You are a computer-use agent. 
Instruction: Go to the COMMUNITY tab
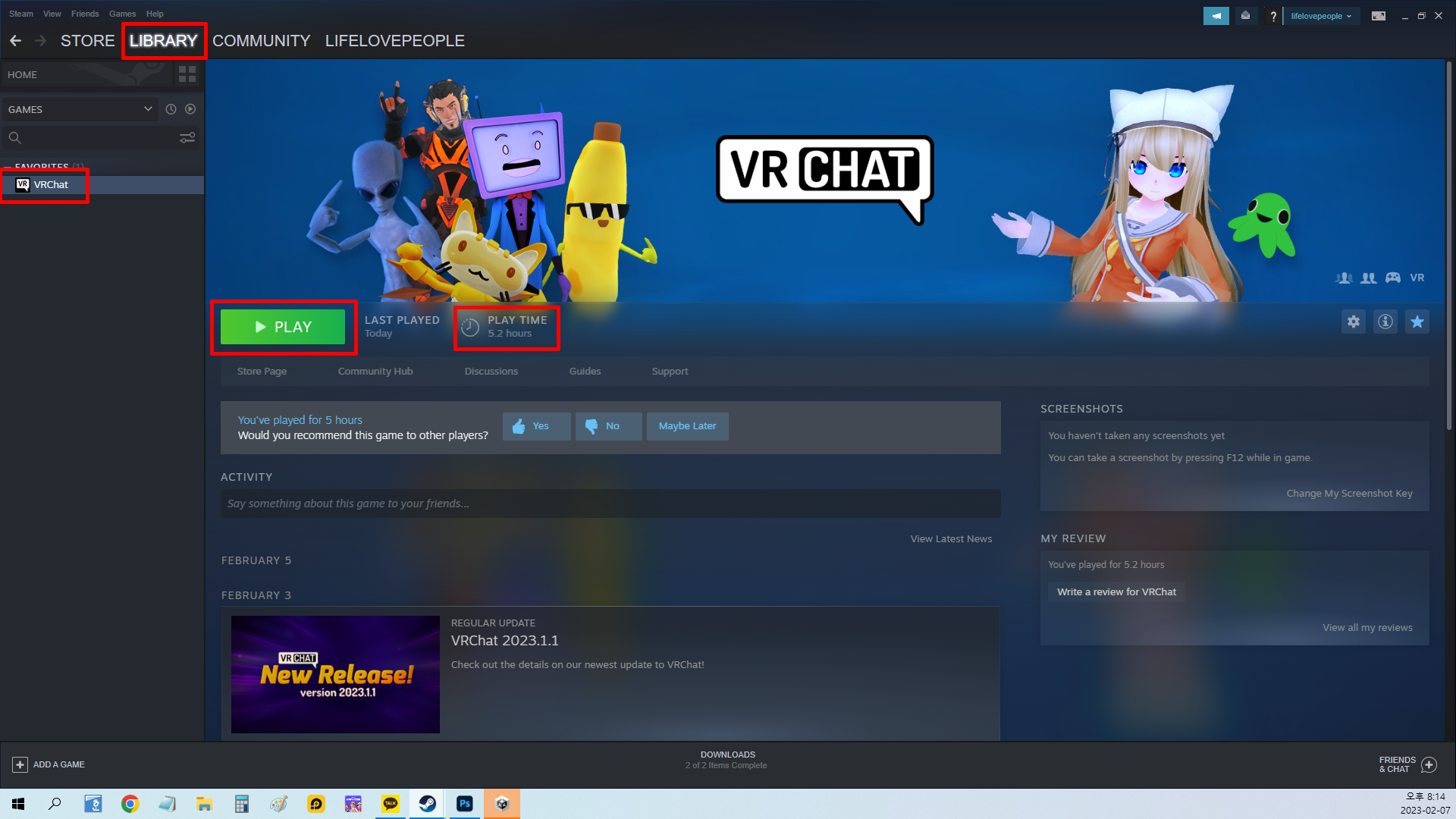click(262, 41)
